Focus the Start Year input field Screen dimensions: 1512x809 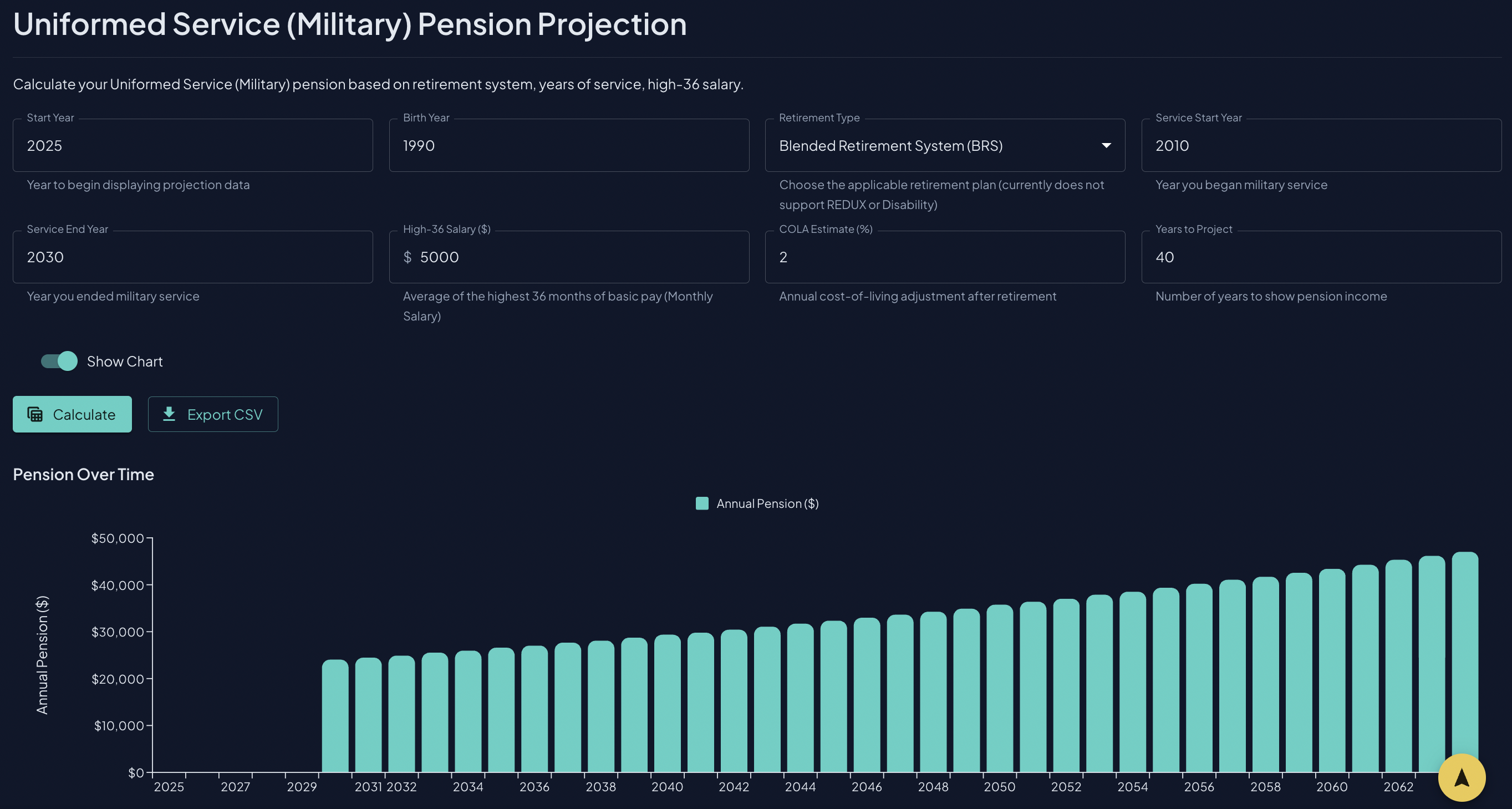(192, 145)
